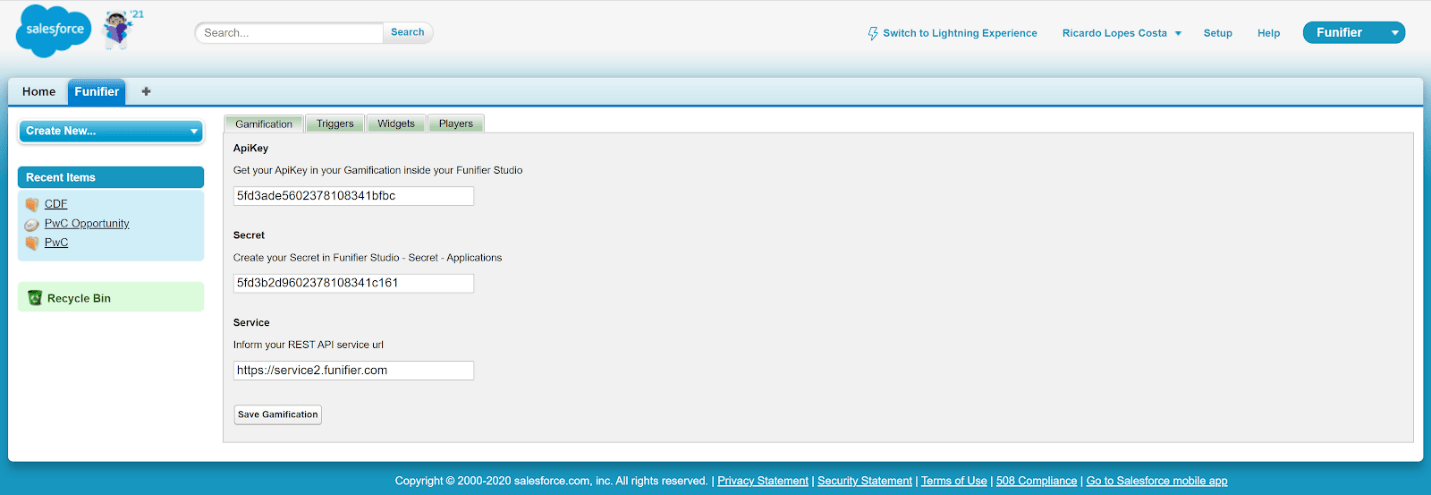Viewport: 1431px width, 495px height.
Task: Click the lightning bolt icon
Action: tap(872, 33)
